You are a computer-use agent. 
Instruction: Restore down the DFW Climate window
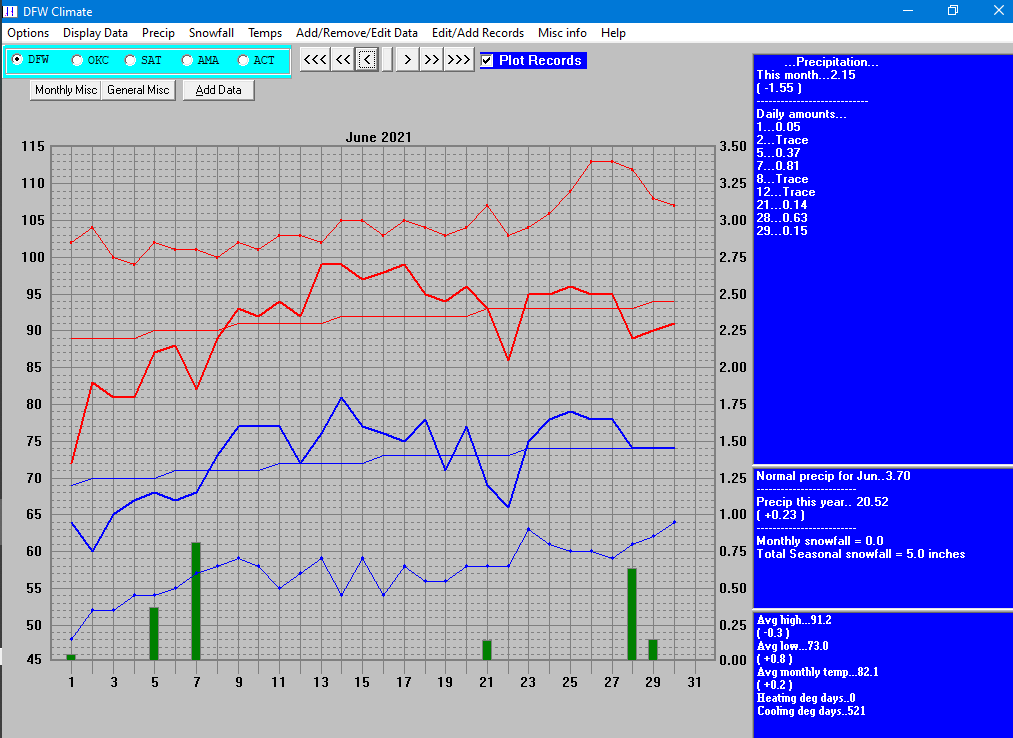(953, 11)
